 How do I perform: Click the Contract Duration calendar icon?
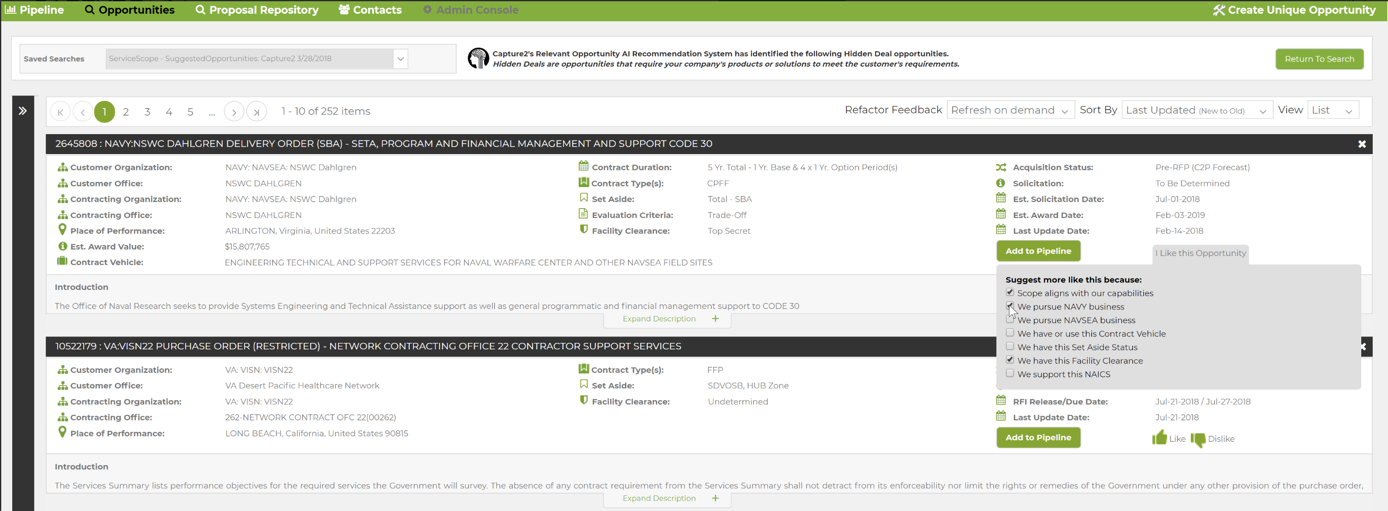point(583,167)
